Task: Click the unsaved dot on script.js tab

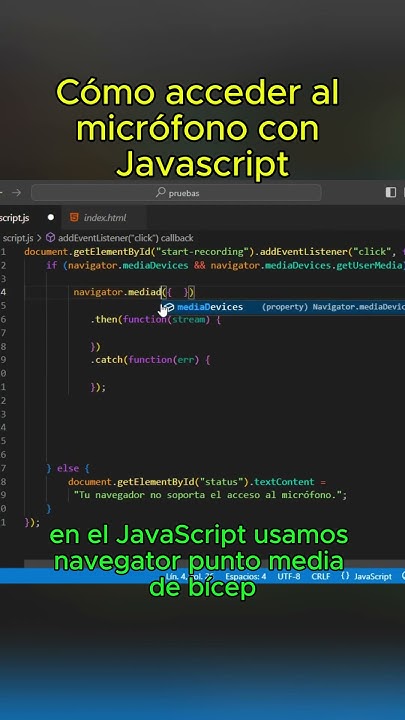Action: (x=51, y=217)
